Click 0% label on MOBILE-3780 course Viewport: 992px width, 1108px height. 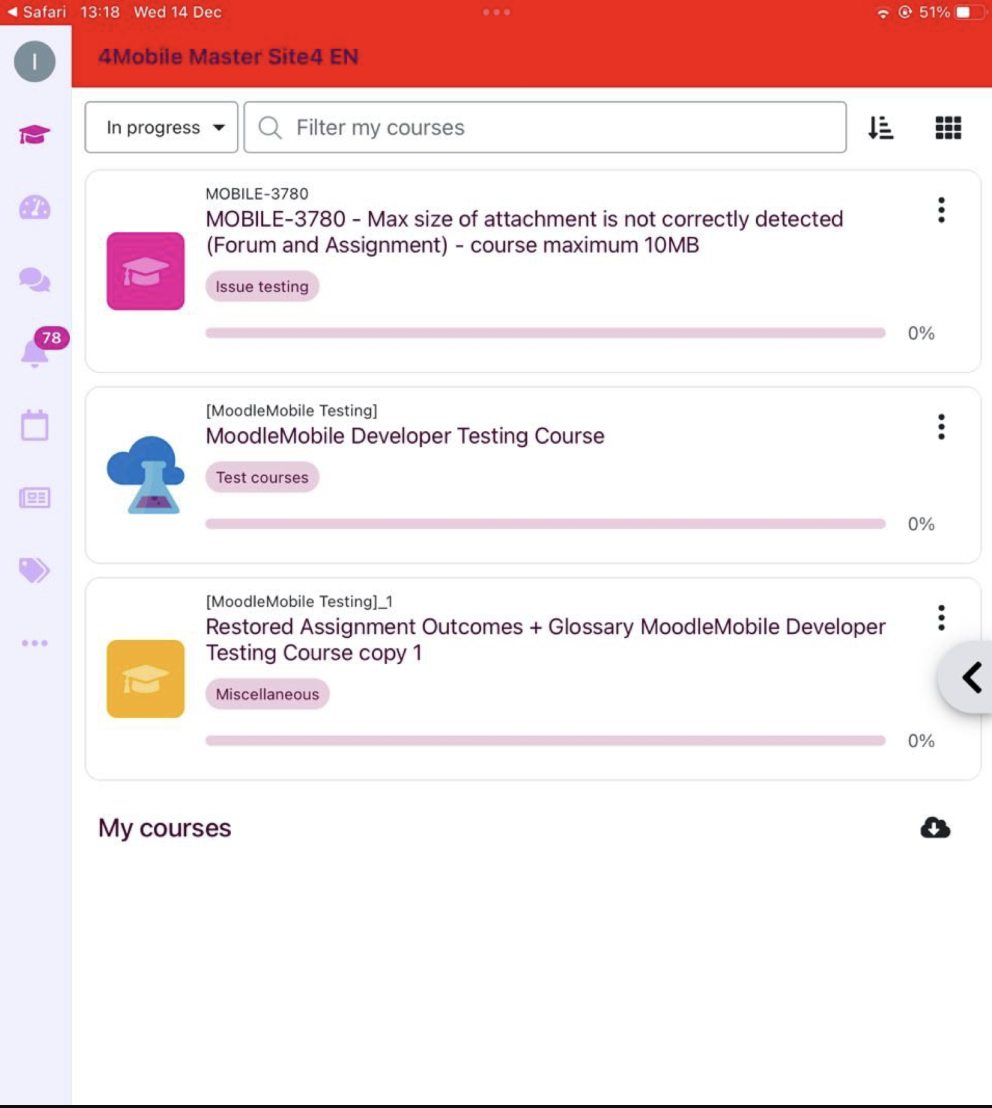pyautogui.click(x=921, y=333)
